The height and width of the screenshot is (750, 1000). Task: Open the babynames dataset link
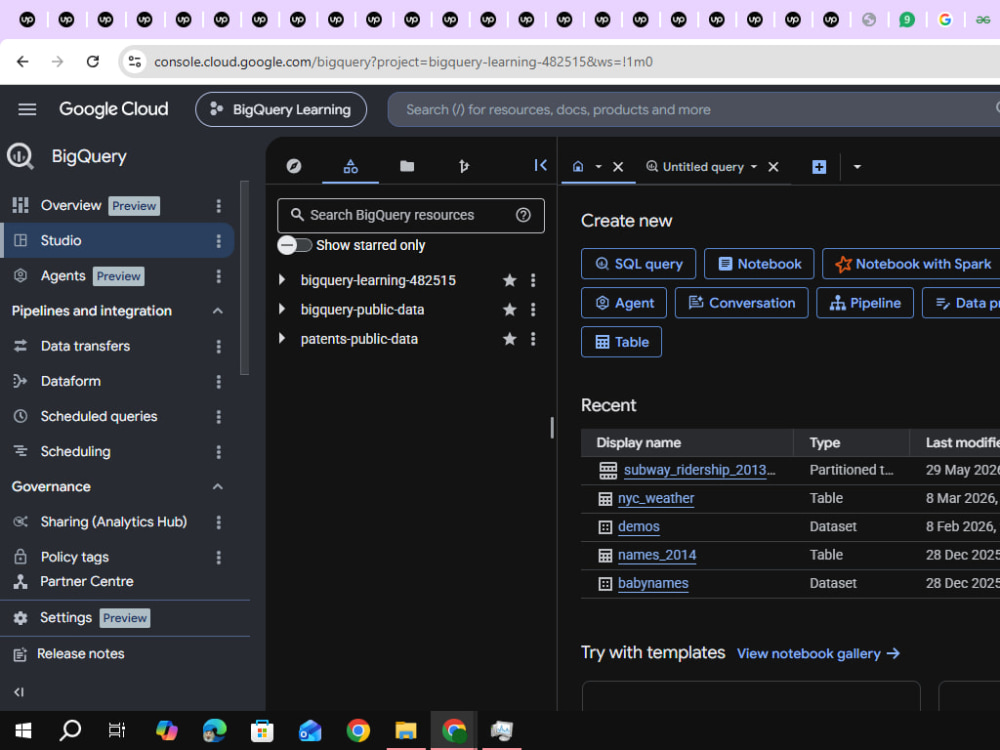(653, 584)
